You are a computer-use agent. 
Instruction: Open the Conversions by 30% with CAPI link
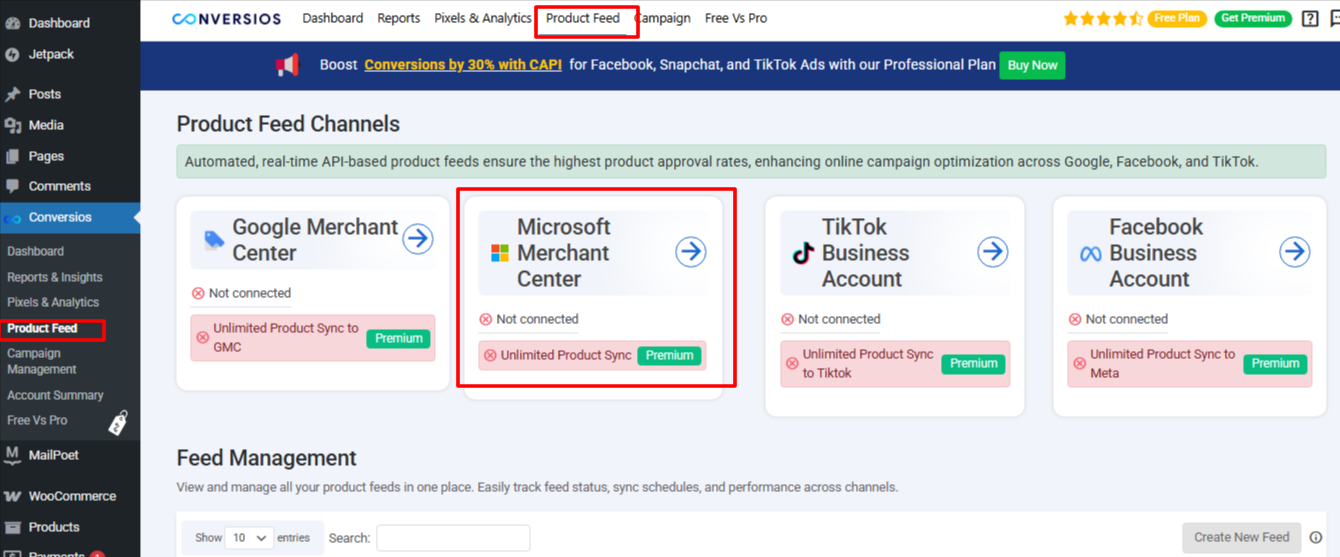(463, 65)
